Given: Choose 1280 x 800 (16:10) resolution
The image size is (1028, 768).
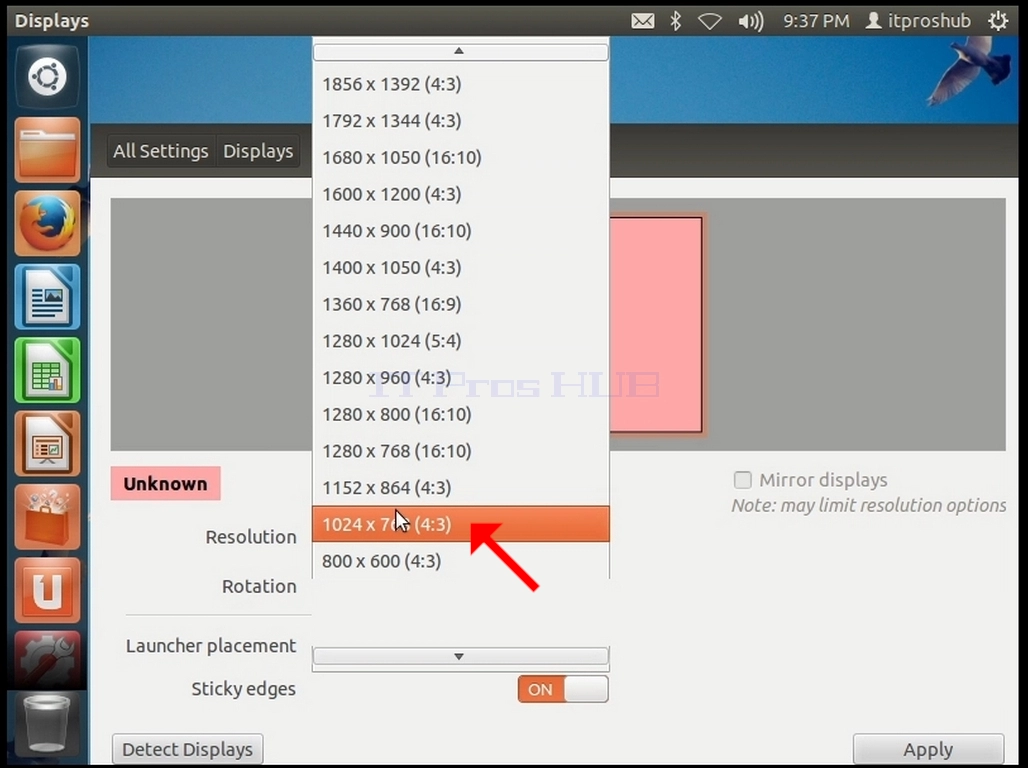Looking at the screenshot, I should (461, 414).
